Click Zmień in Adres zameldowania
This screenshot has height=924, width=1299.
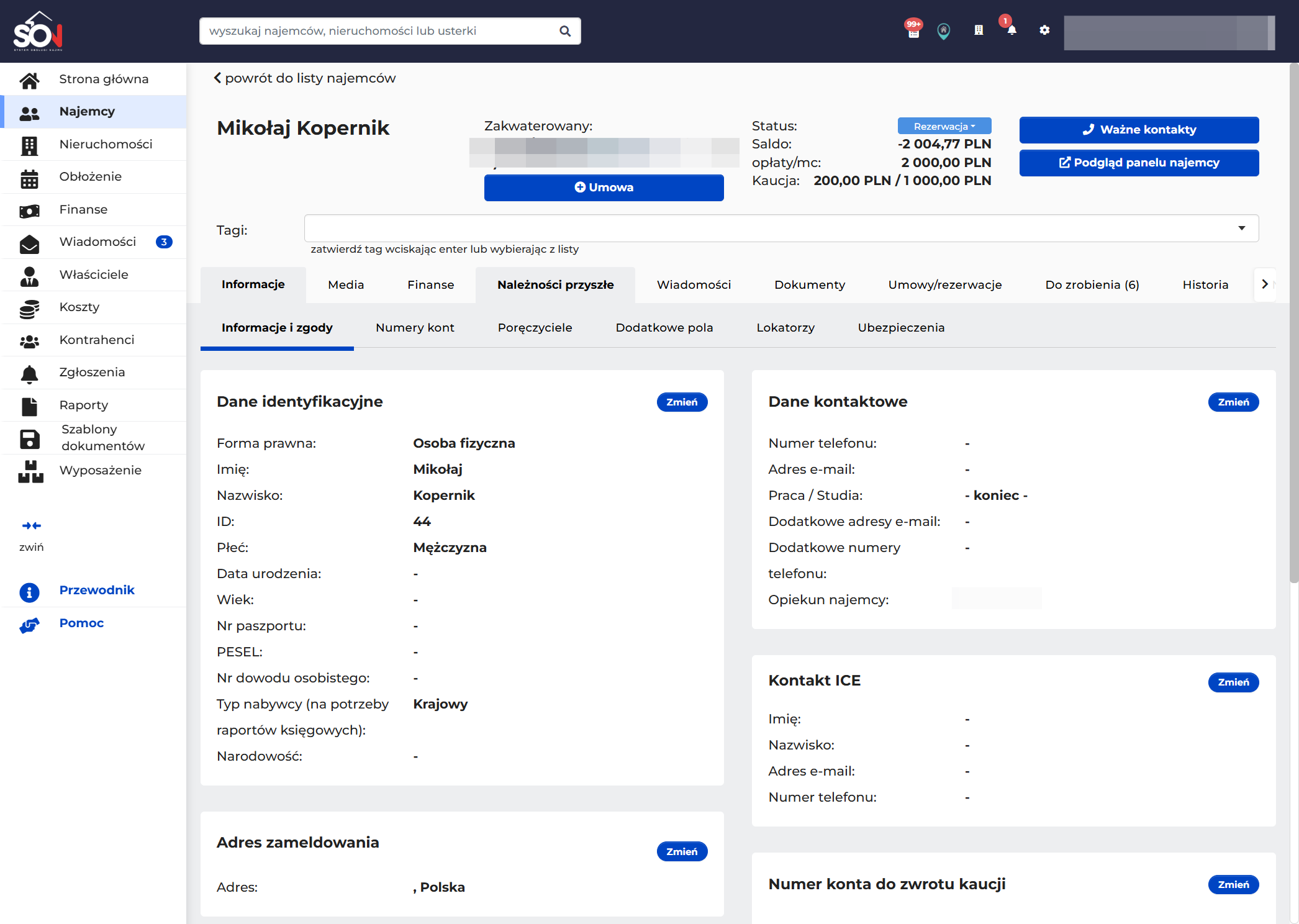point(682,852)
